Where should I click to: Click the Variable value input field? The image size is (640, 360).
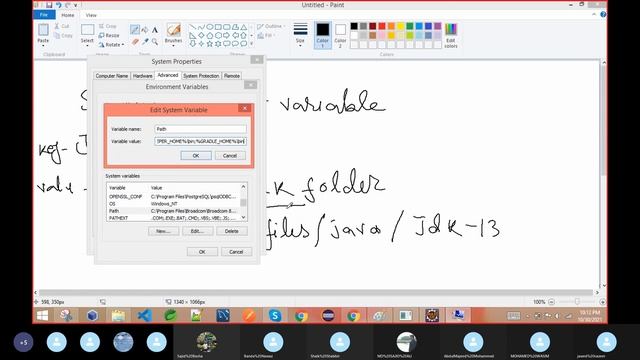coord(200,141)
